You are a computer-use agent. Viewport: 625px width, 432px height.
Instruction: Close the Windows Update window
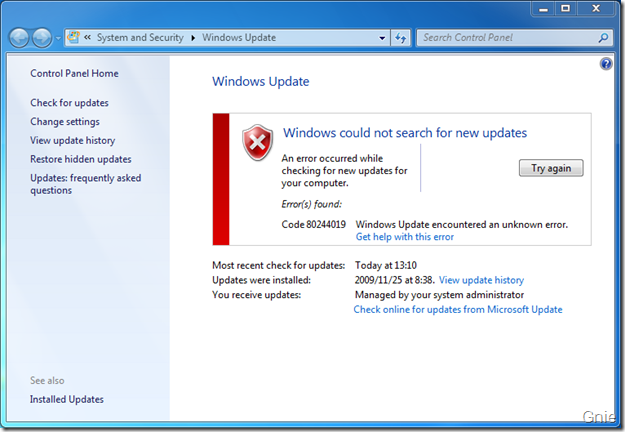(x=596, y=9)
